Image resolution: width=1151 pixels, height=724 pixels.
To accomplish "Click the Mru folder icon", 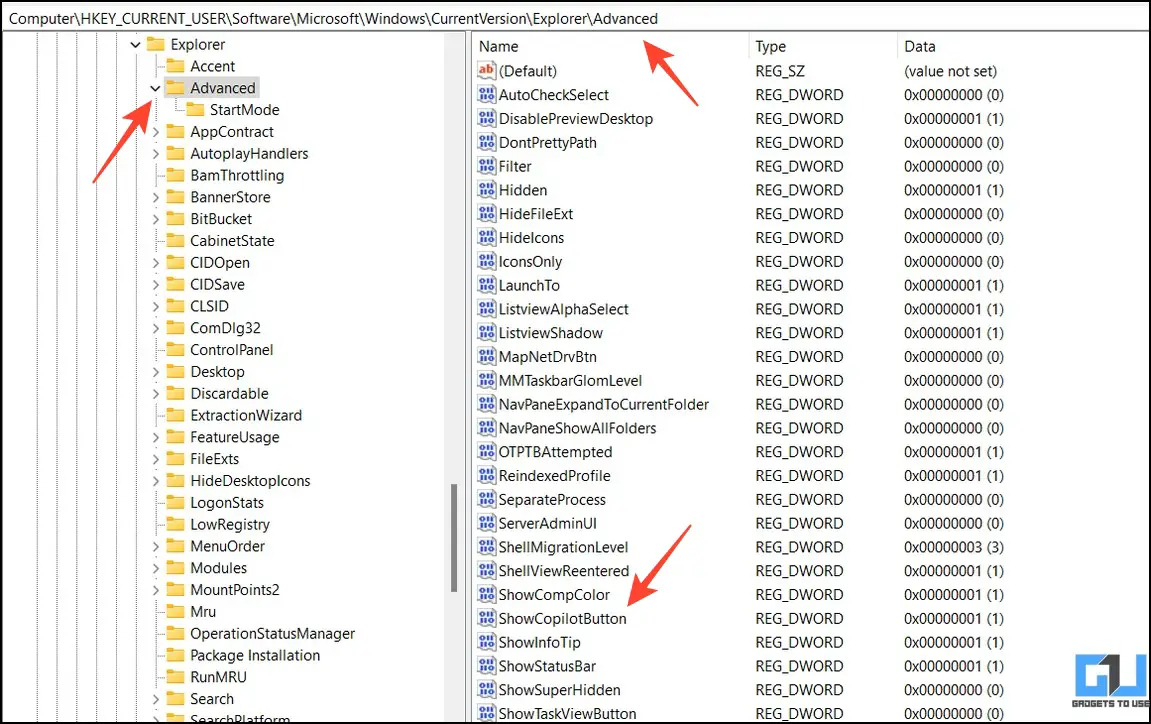I will pos(175,611).
